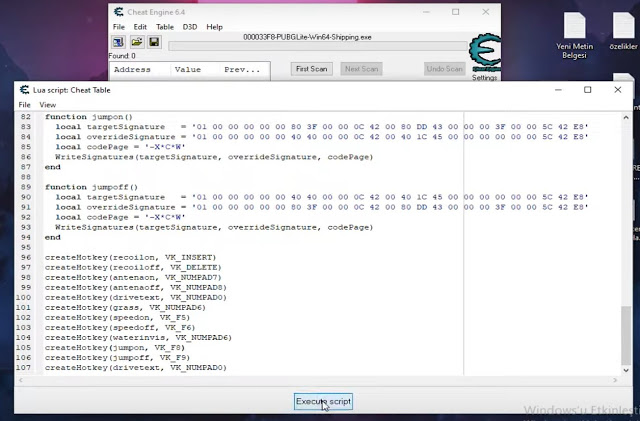The height and width of the screenshot is (421, 640).
Task: Click the Lua script window title icon
Action: [x=24, y=90]
